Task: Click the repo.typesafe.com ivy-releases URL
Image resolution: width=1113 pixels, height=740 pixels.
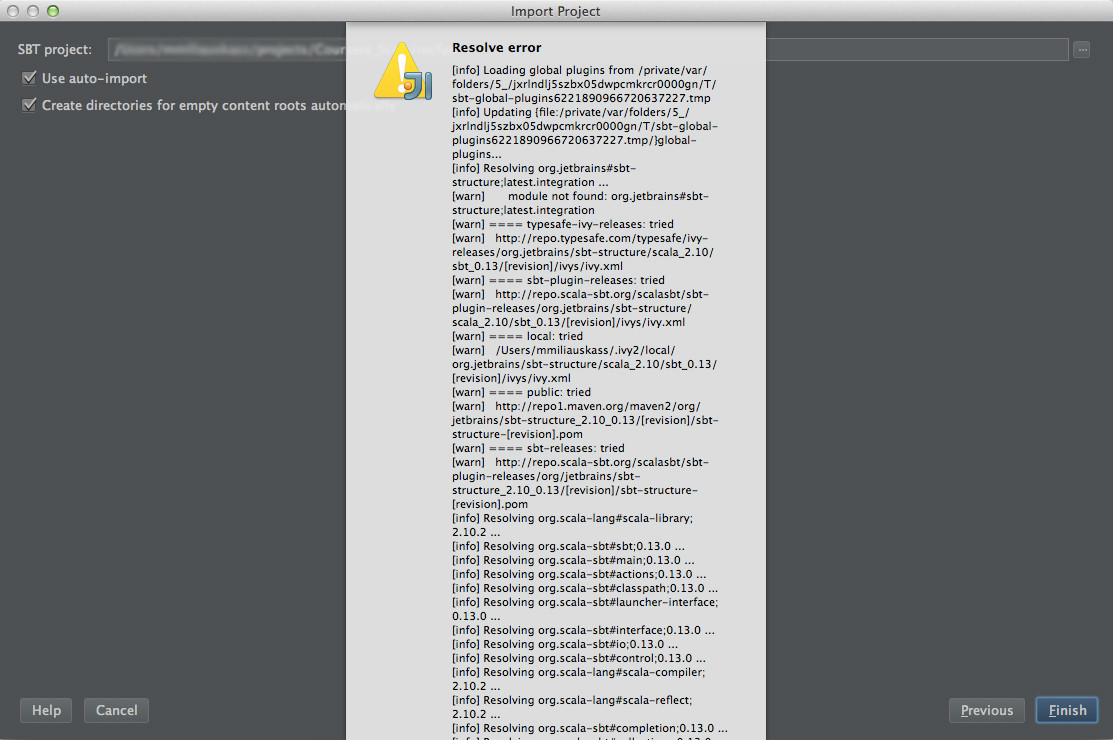Action: [x=600, y=238]
